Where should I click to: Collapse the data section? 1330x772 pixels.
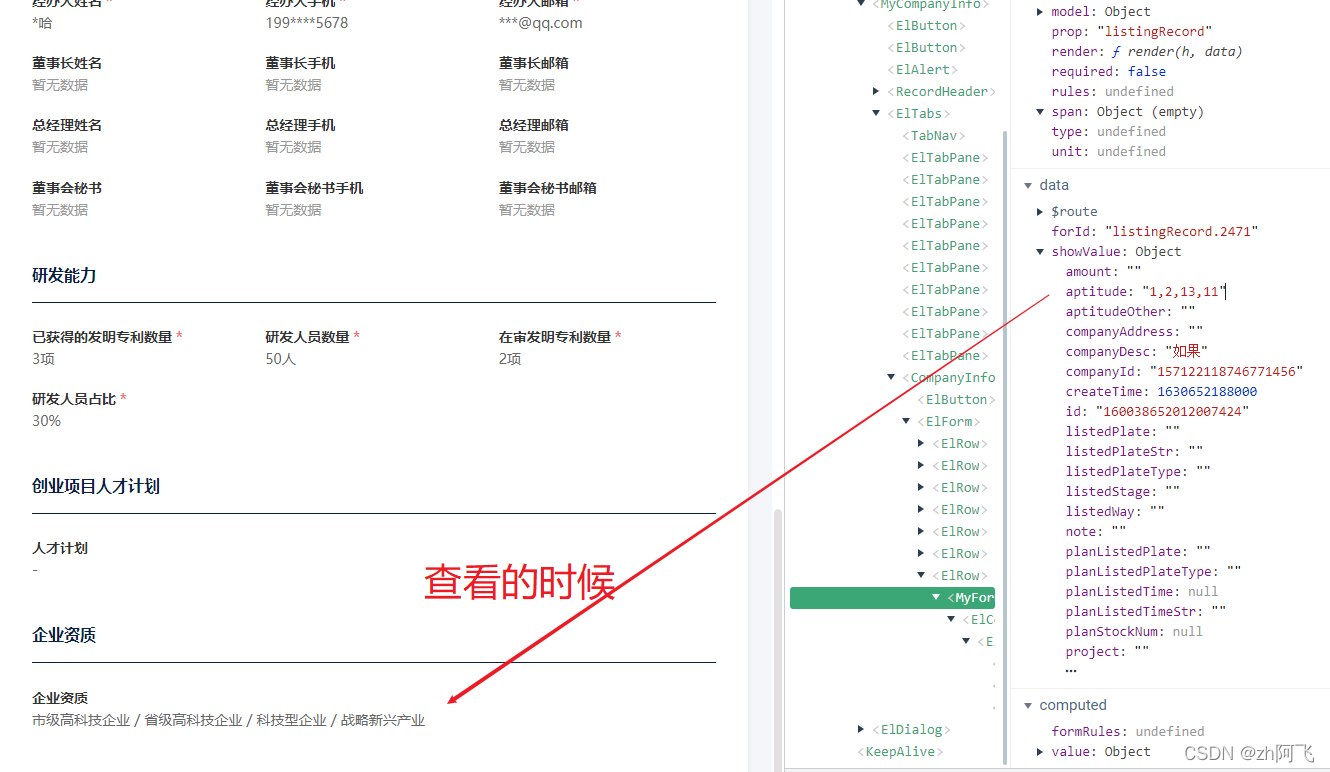point(1027,185)
